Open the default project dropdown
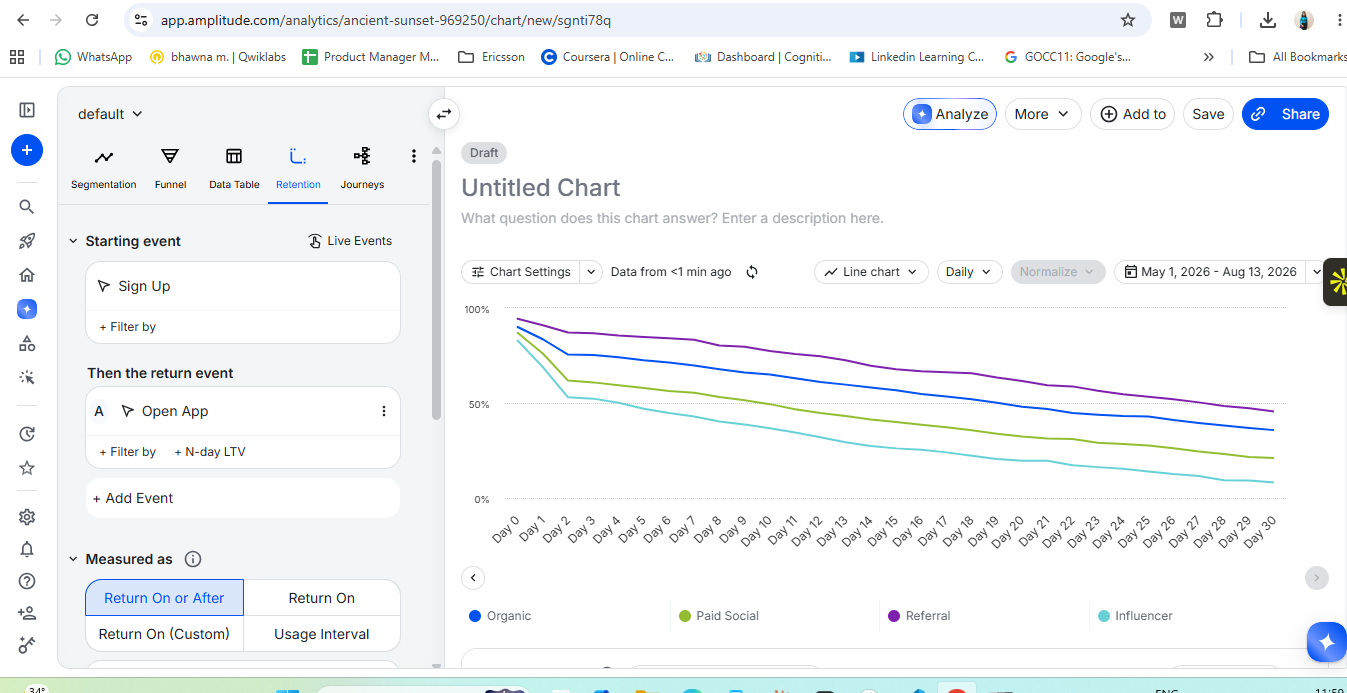The height and width of the screenshot is (693, 1347). point(110,114)
